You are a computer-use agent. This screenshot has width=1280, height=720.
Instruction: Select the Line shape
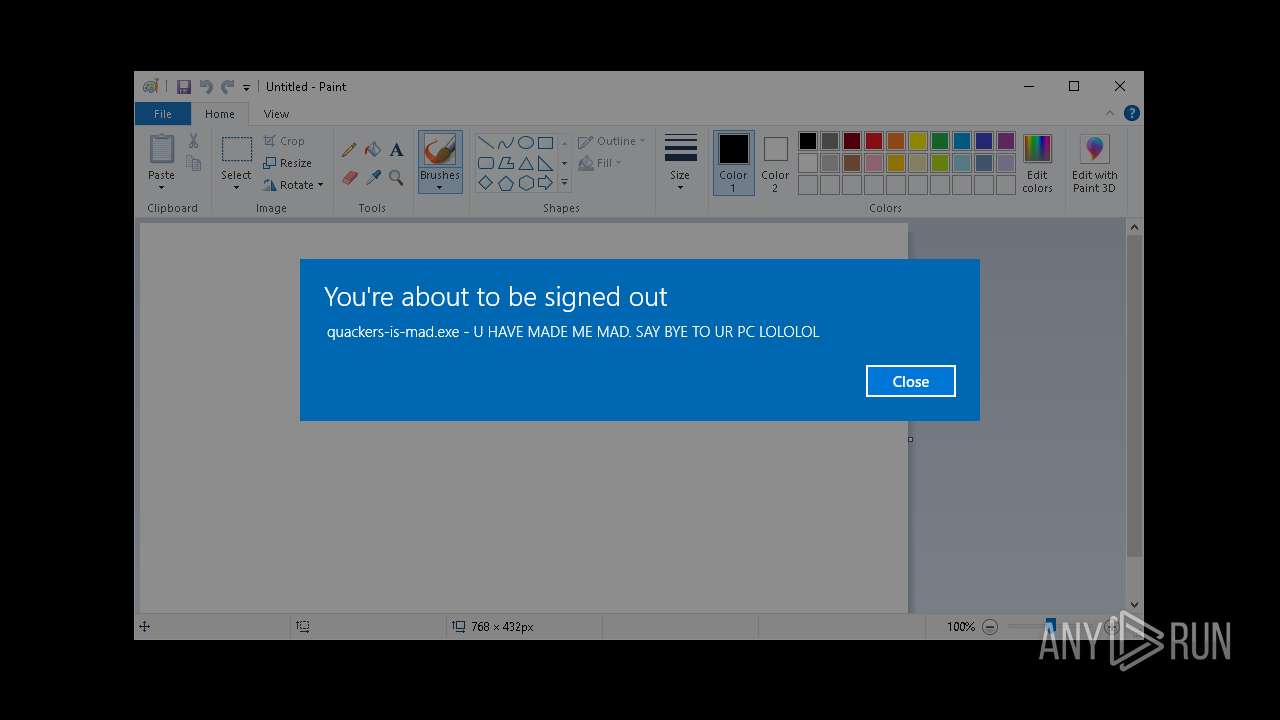[485, 143]
